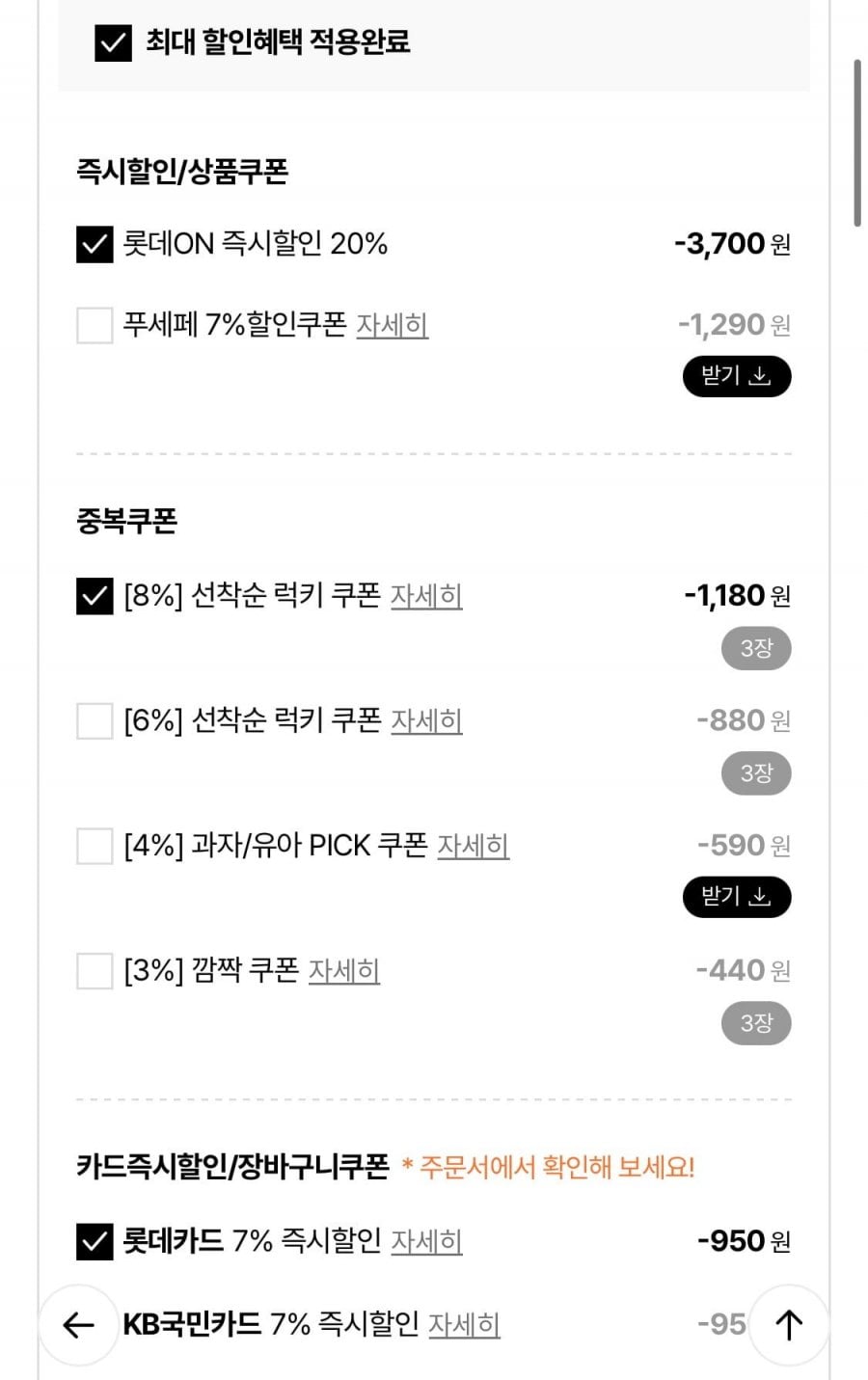Select the [6%] 선착순 럭키 쿠폰 checkbox
Image resolution: width=868 pixels, height=1380 pixels.
click(95, 720)
